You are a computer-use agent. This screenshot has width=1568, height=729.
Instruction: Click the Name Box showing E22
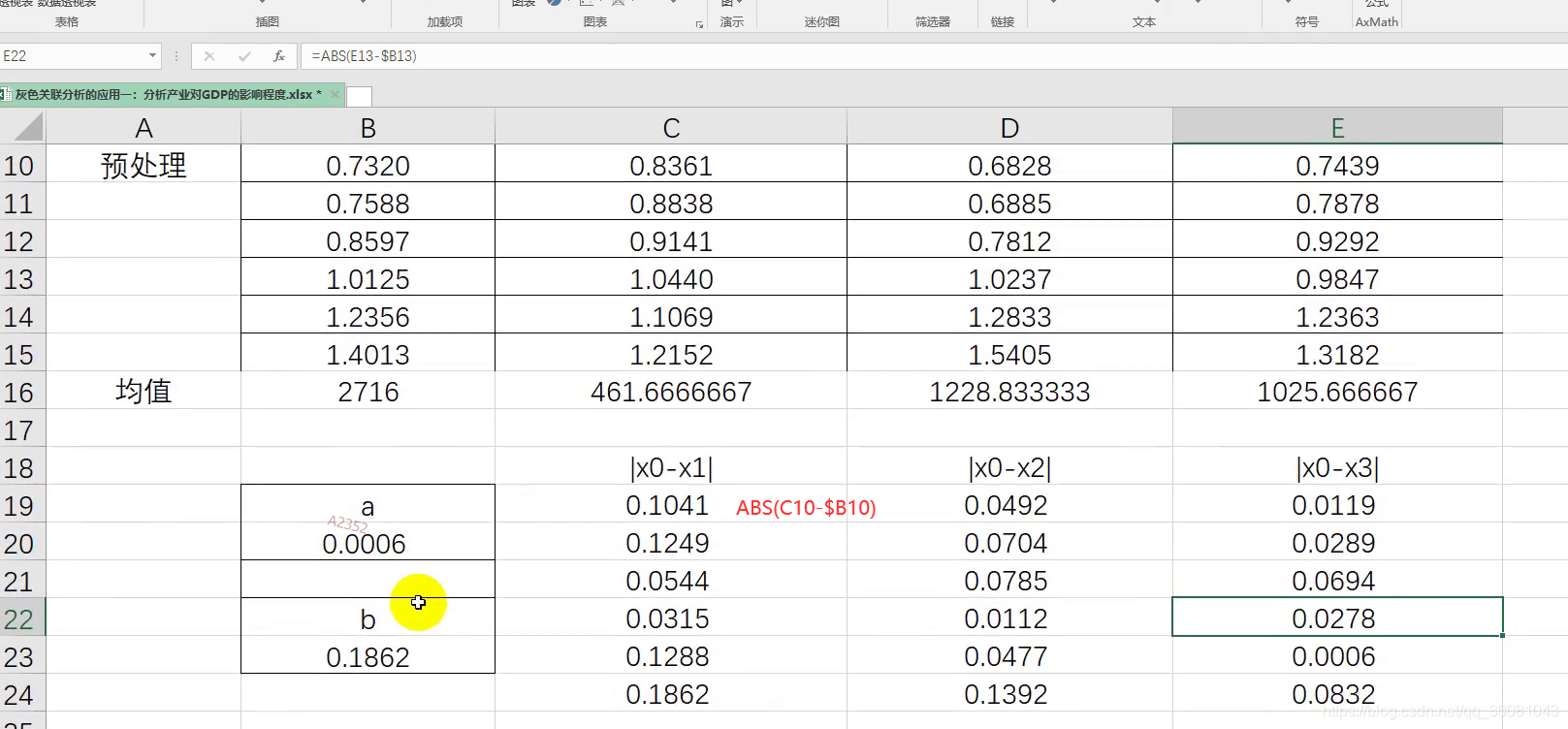tap(73, 56)
